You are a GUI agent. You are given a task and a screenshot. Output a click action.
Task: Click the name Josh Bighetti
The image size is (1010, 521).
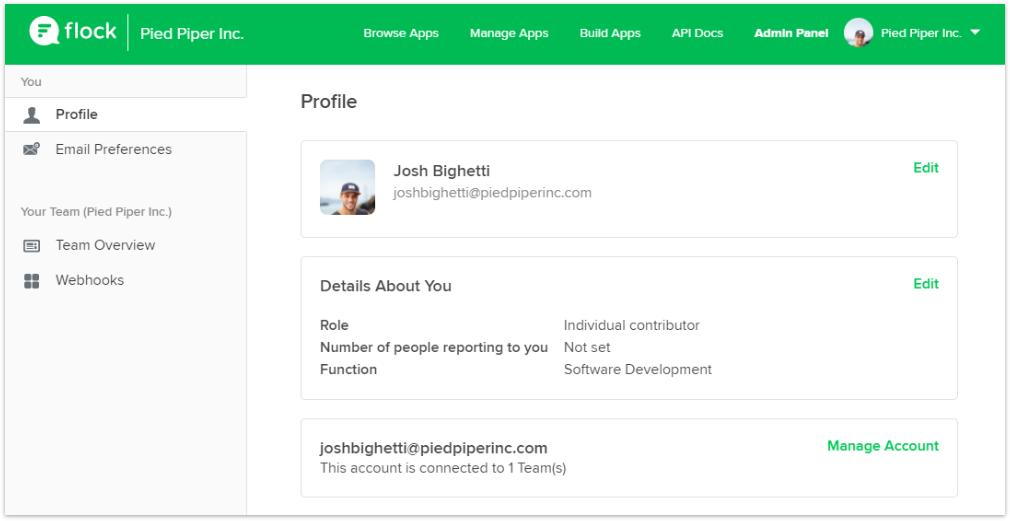(x=441, y=171)
